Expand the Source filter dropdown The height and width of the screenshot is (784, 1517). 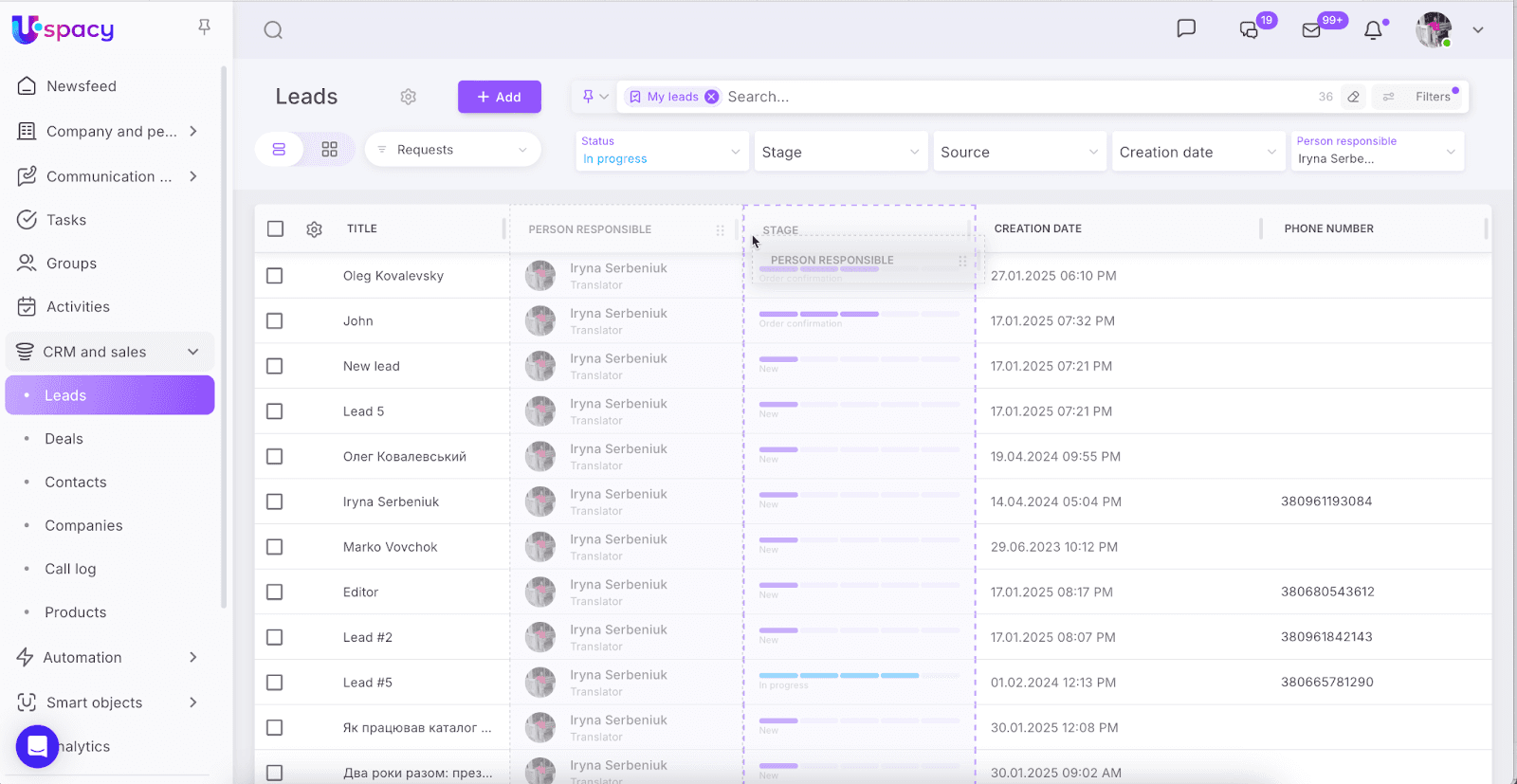1018,152
